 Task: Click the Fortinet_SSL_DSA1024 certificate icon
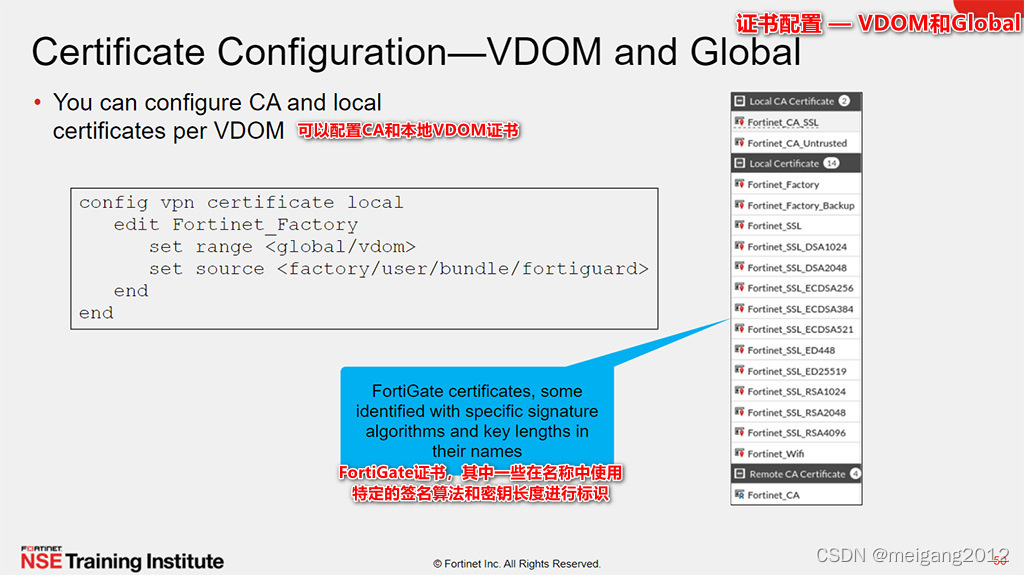point(739,246)
